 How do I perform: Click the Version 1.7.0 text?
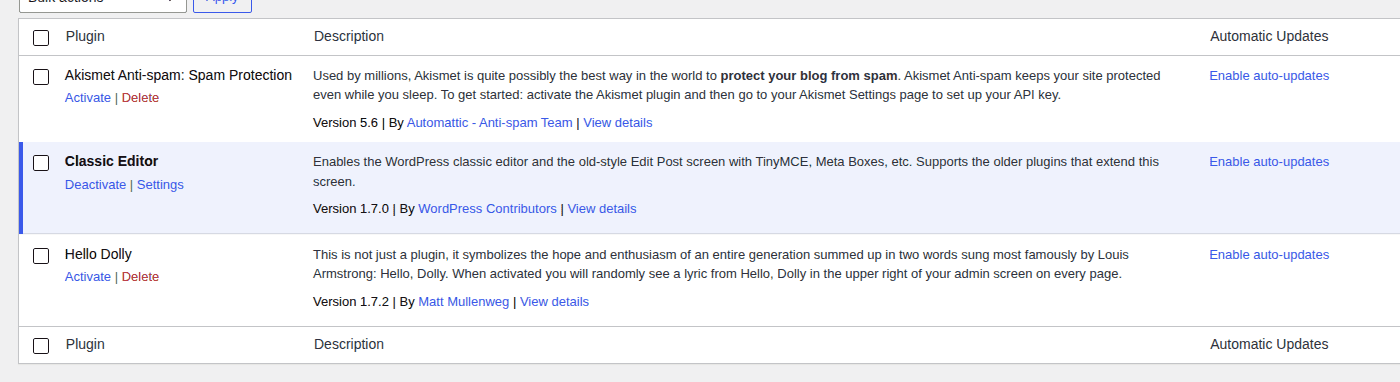[351, 208]
